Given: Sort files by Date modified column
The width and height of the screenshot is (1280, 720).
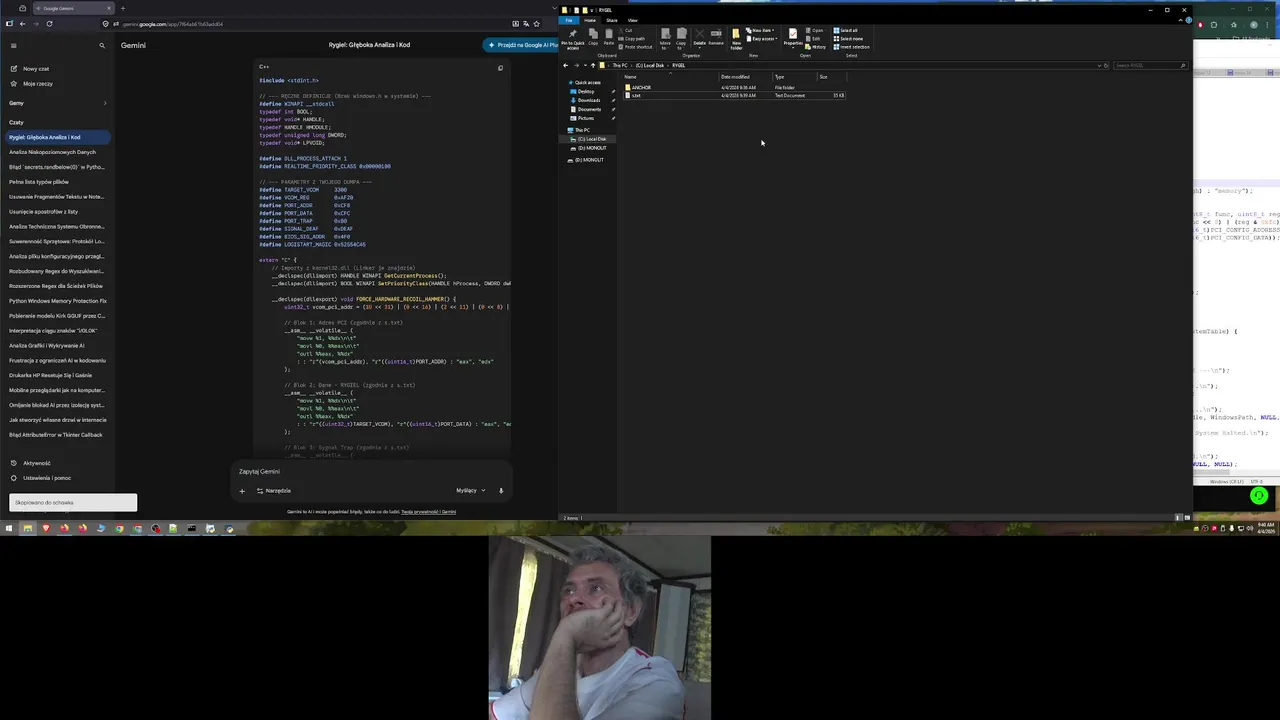Looking at the screenshot, I should point(735,77).
